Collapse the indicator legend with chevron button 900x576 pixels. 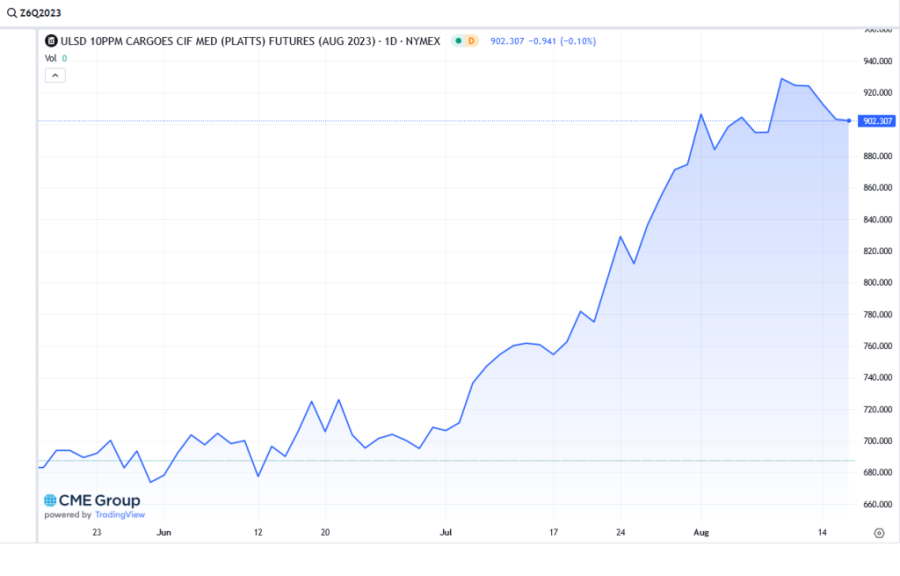click(55, 75)
